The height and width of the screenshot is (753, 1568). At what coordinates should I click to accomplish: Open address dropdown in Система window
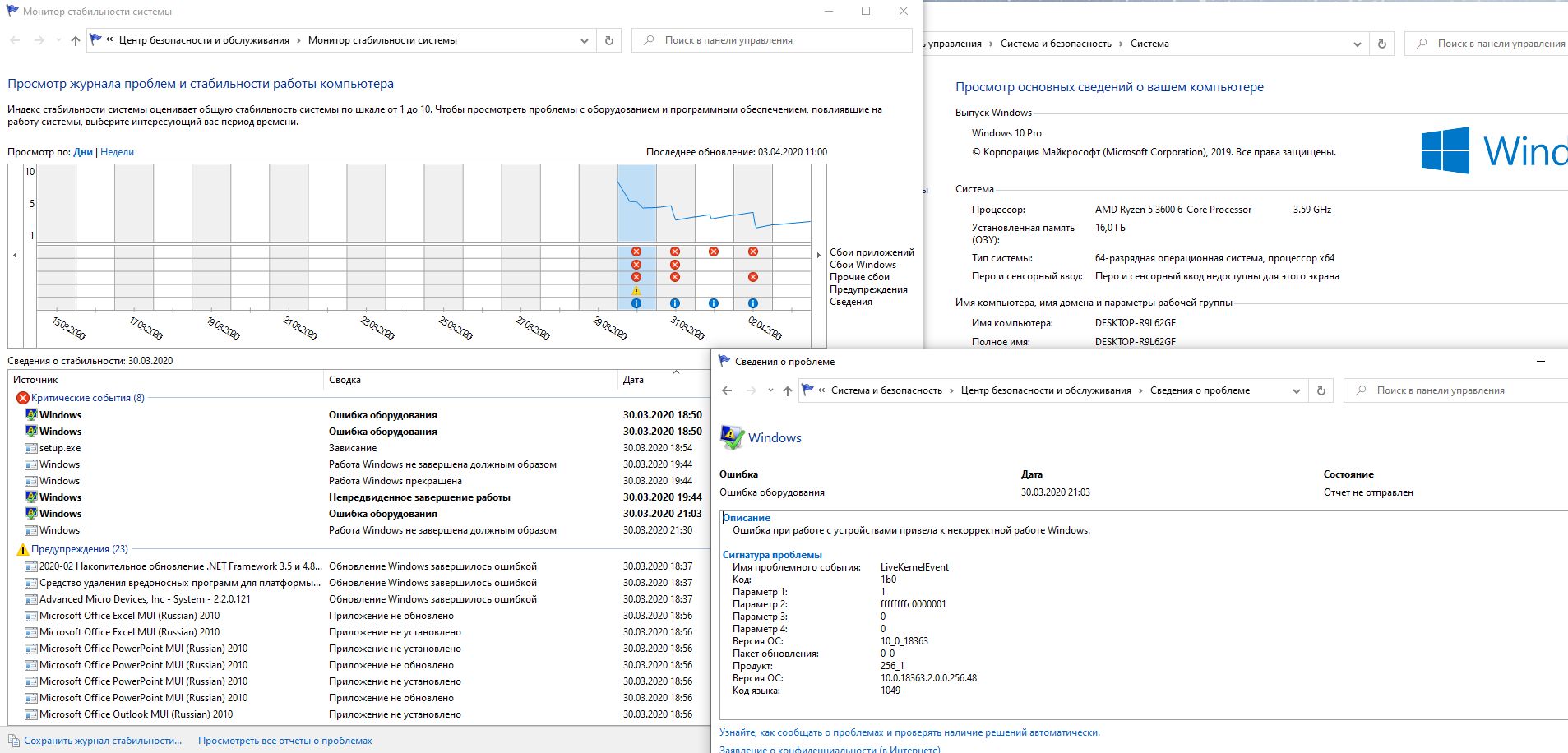point(1358,44)
